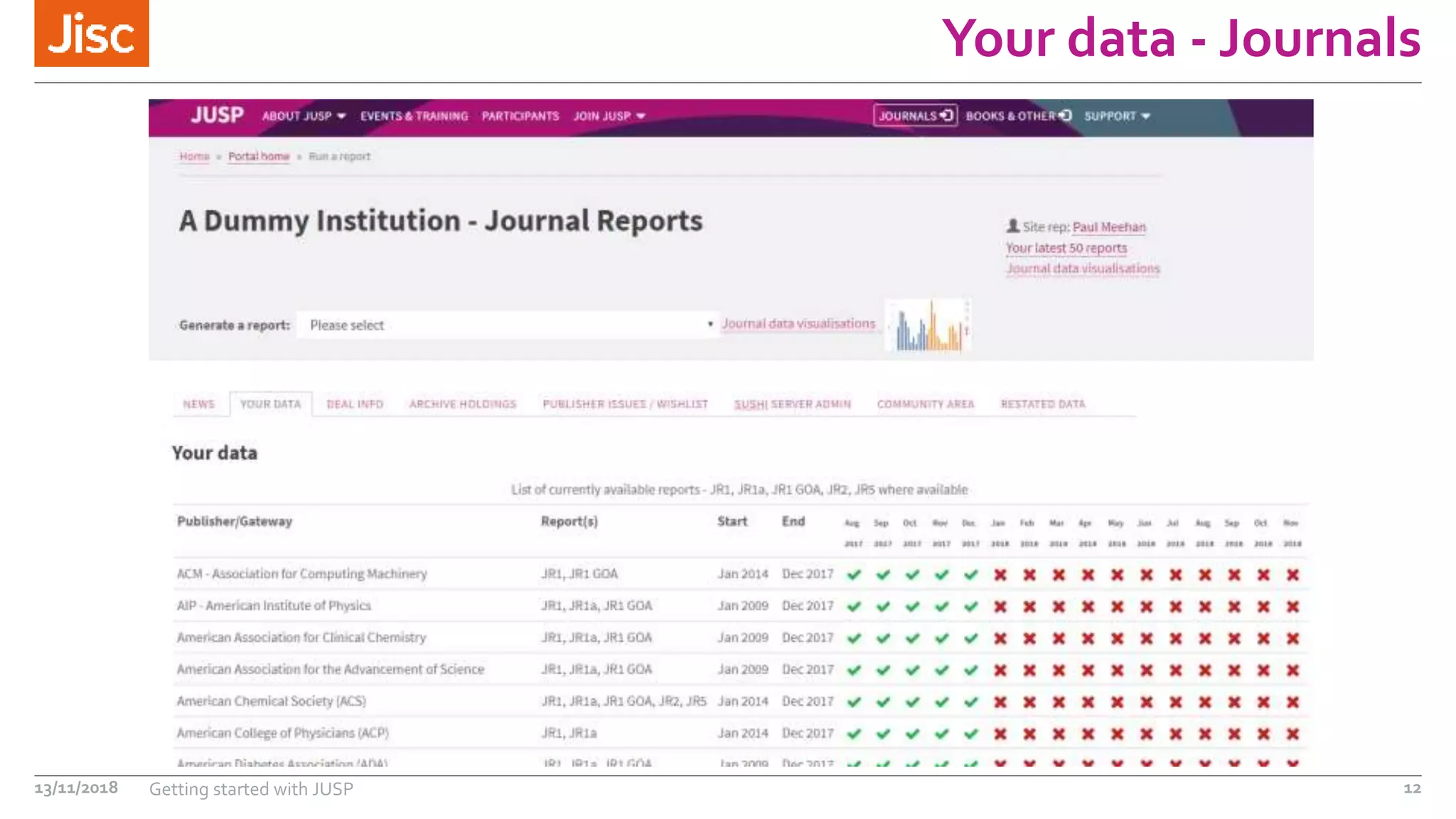Open the Journals login icon button
This screenshot has height=819, width=1456.
click(x=916, y=115)
